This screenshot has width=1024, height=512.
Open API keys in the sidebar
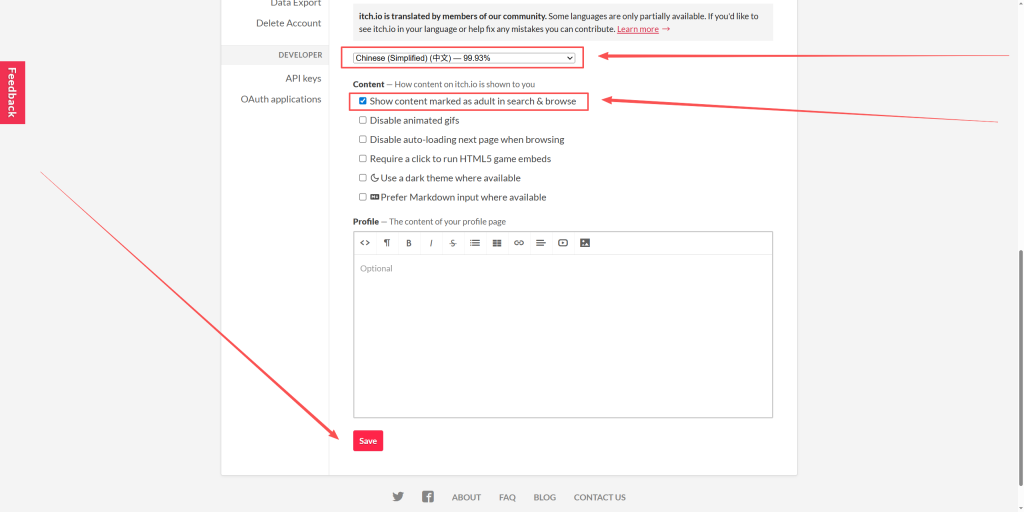[x=303, y=78]
